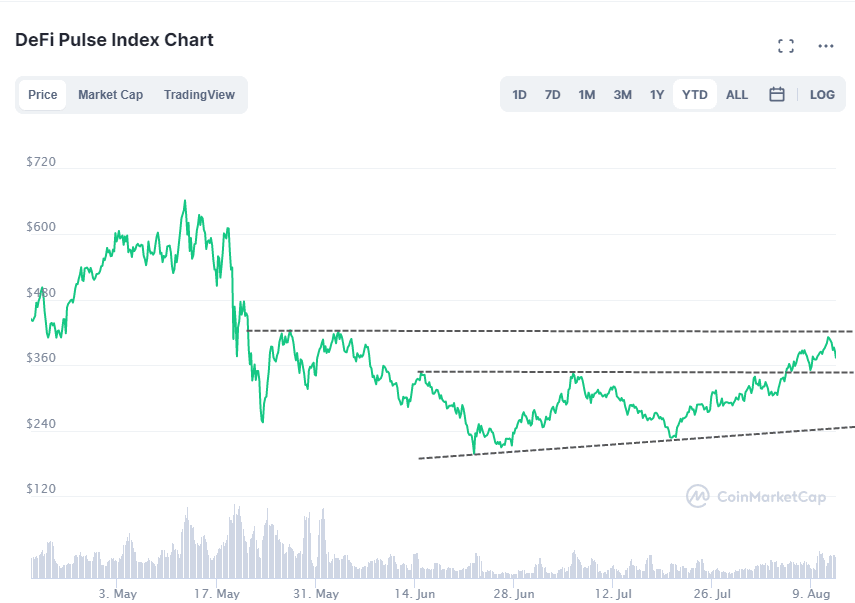Switch to the 1M chart view

click(x=586, y=94)
